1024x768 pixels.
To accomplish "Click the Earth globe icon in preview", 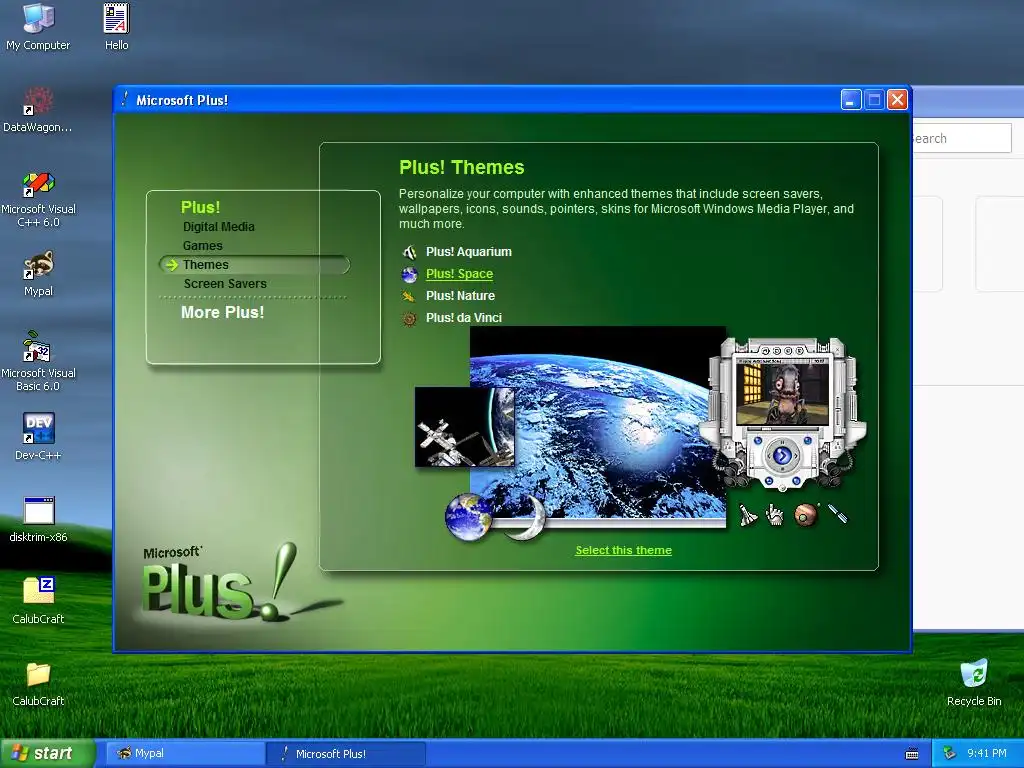I will 468,517.
